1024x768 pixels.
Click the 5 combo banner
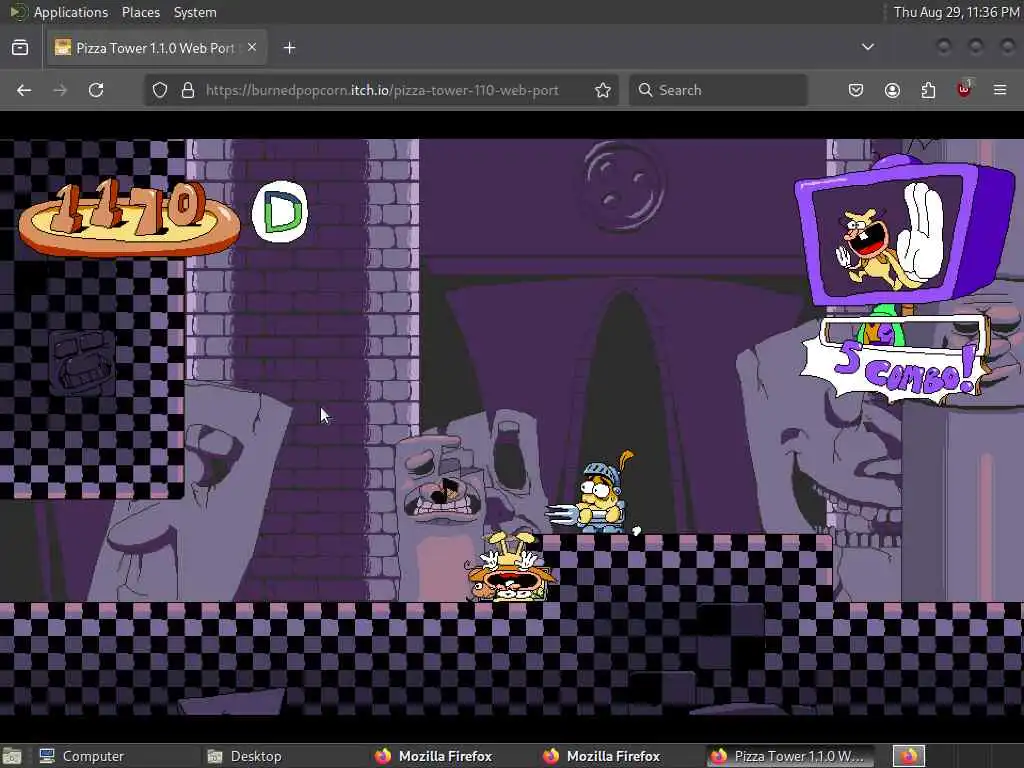893,370
